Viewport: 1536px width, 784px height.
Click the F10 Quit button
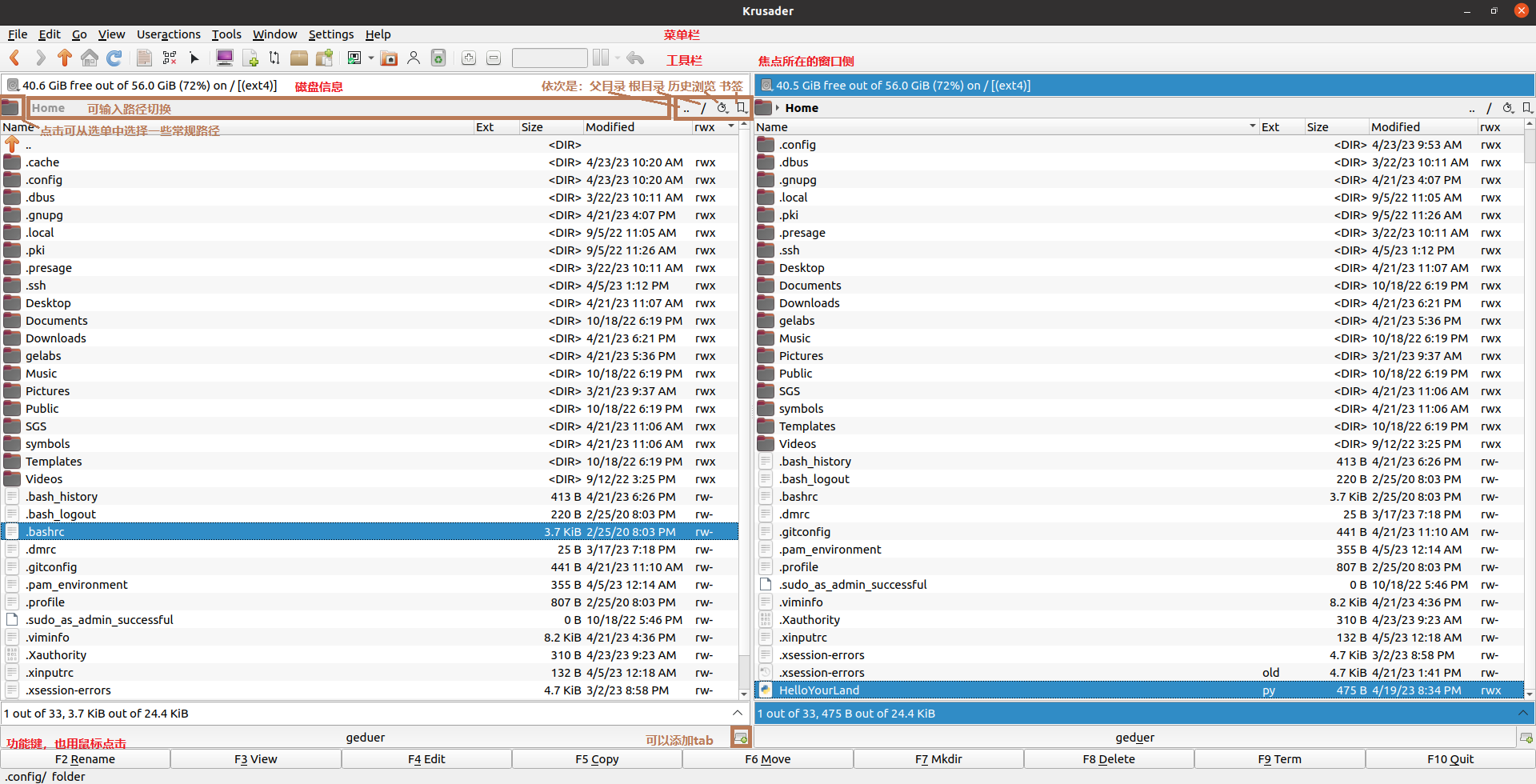pos(1450,759)
